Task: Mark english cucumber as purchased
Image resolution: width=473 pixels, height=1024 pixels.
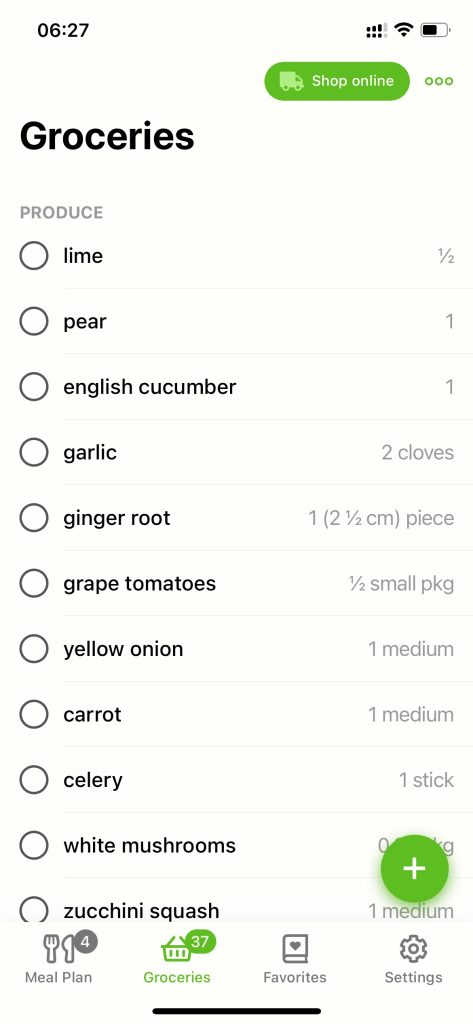Action: (34, 387)
